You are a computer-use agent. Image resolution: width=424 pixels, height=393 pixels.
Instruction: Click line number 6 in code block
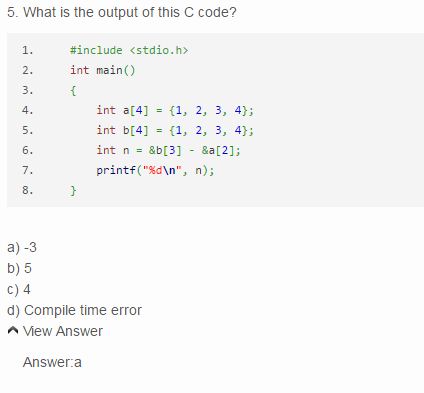pyautogui.click(x=28, y=150)
